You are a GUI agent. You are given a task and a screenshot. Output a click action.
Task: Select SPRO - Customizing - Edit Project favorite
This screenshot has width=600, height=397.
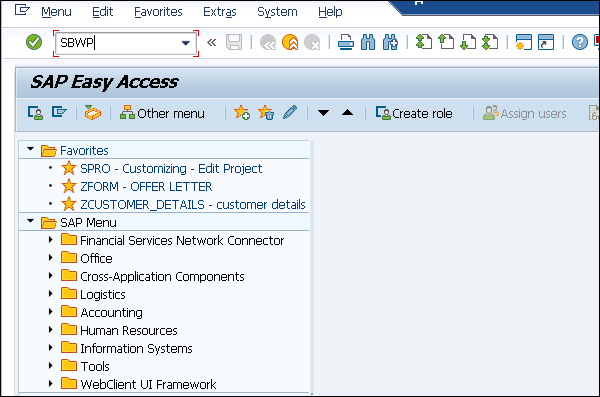click(171, 168)
